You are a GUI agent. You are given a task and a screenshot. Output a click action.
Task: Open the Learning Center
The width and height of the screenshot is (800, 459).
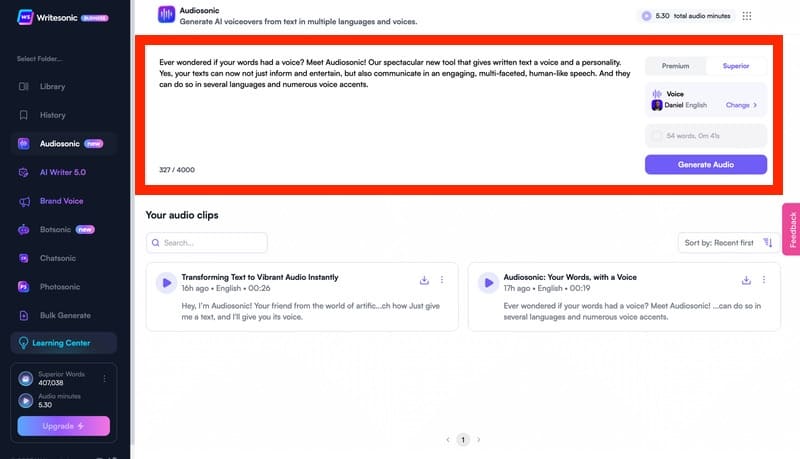tap(64, 343)
